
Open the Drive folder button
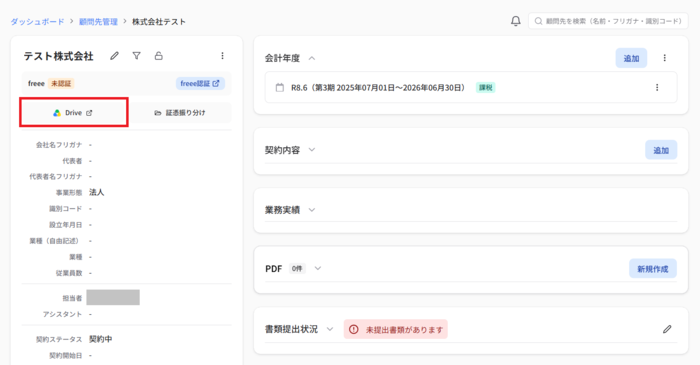pos(74,113)
